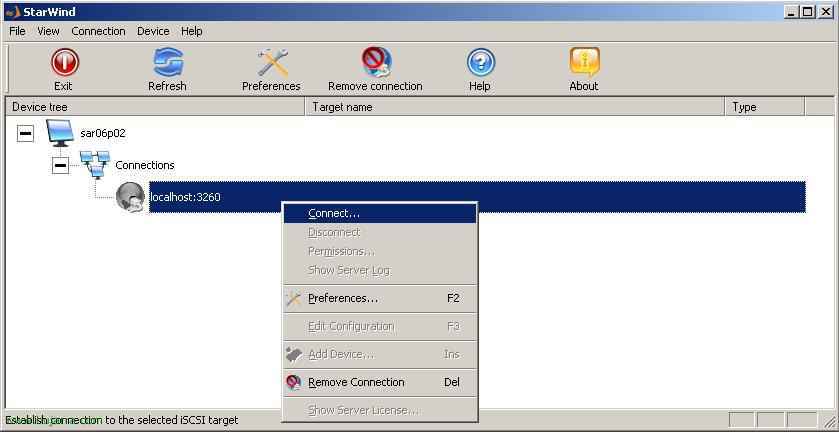Click the StarWind title bar app icon
839x432 pixels.
13,12
